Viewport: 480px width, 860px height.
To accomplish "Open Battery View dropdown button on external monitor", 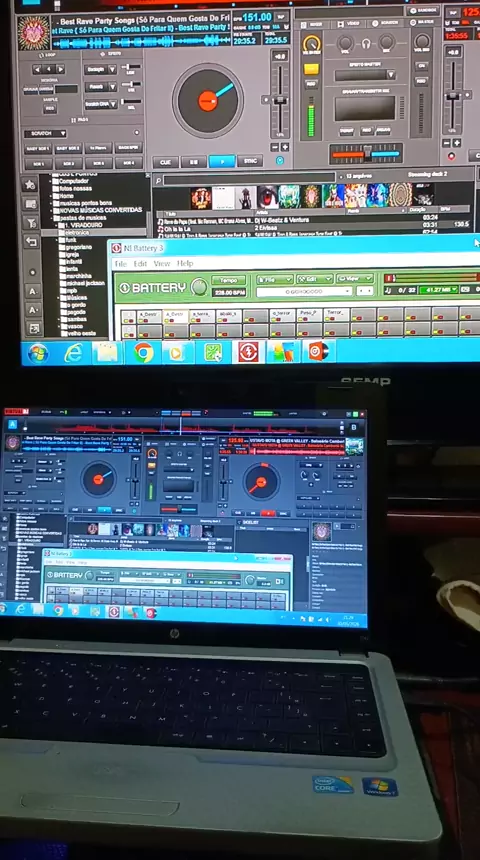I will coord(355,279).
